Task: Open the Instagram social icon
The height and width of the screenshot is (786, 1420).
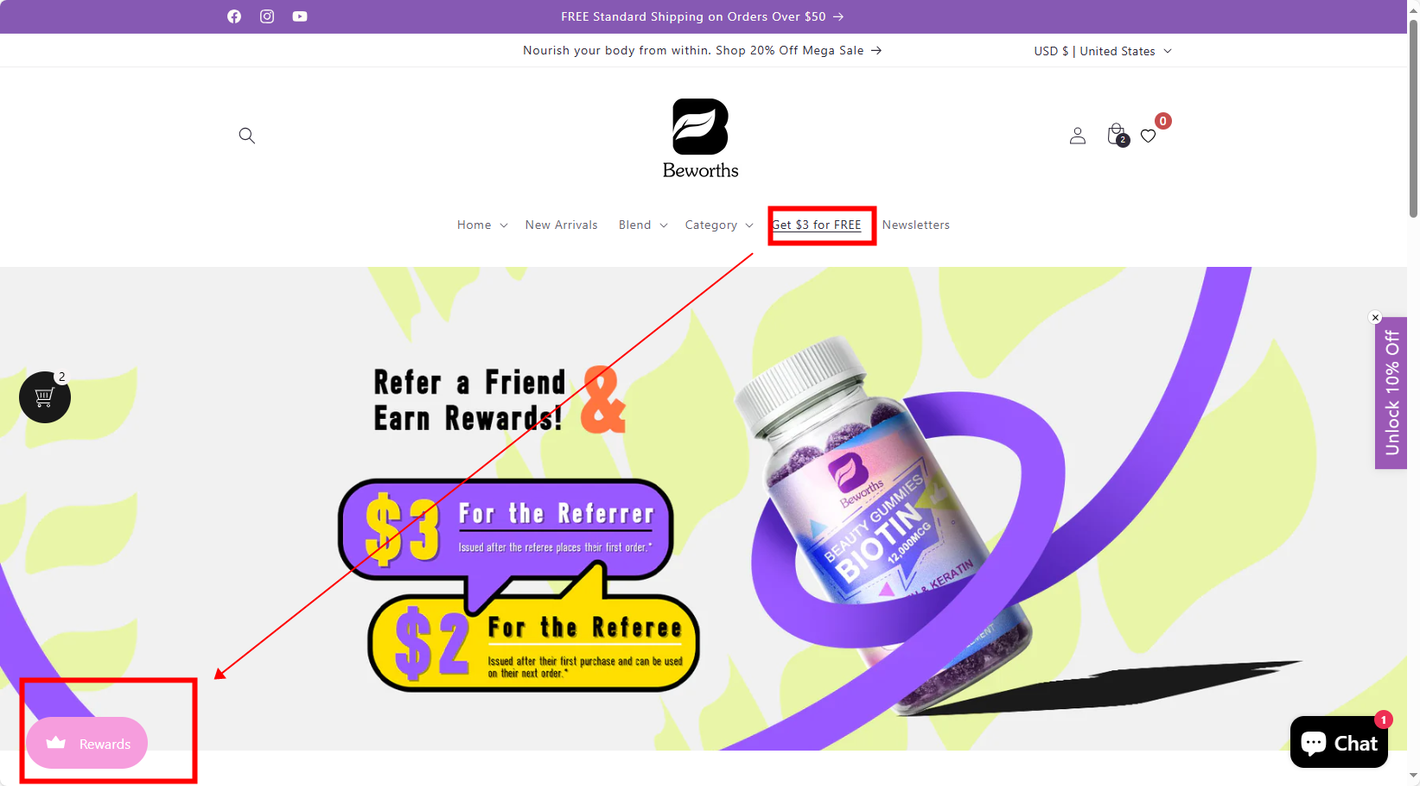Action: [x=267, y=16]
